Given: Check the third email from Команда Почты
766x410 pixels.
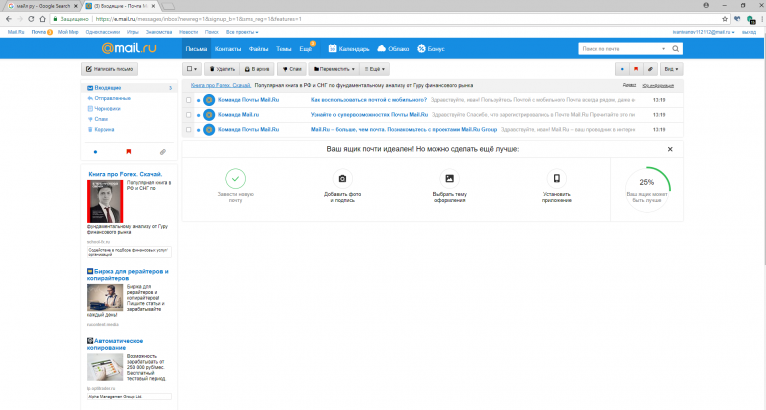Looking at the screenshot, I should (x=188, y=129).
